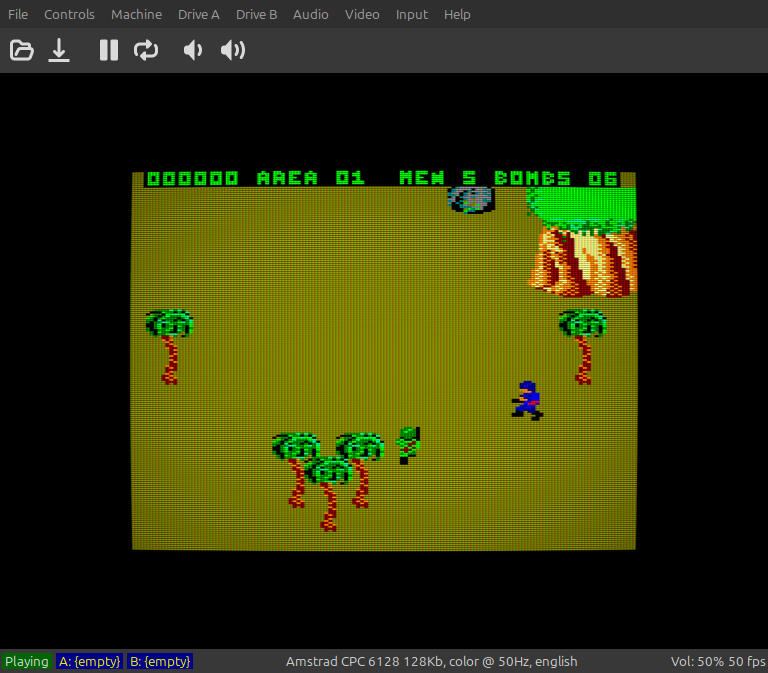This screenshot has height=673, width=768.
Task: Click the Playing status indicator
Action: [26, 661]
